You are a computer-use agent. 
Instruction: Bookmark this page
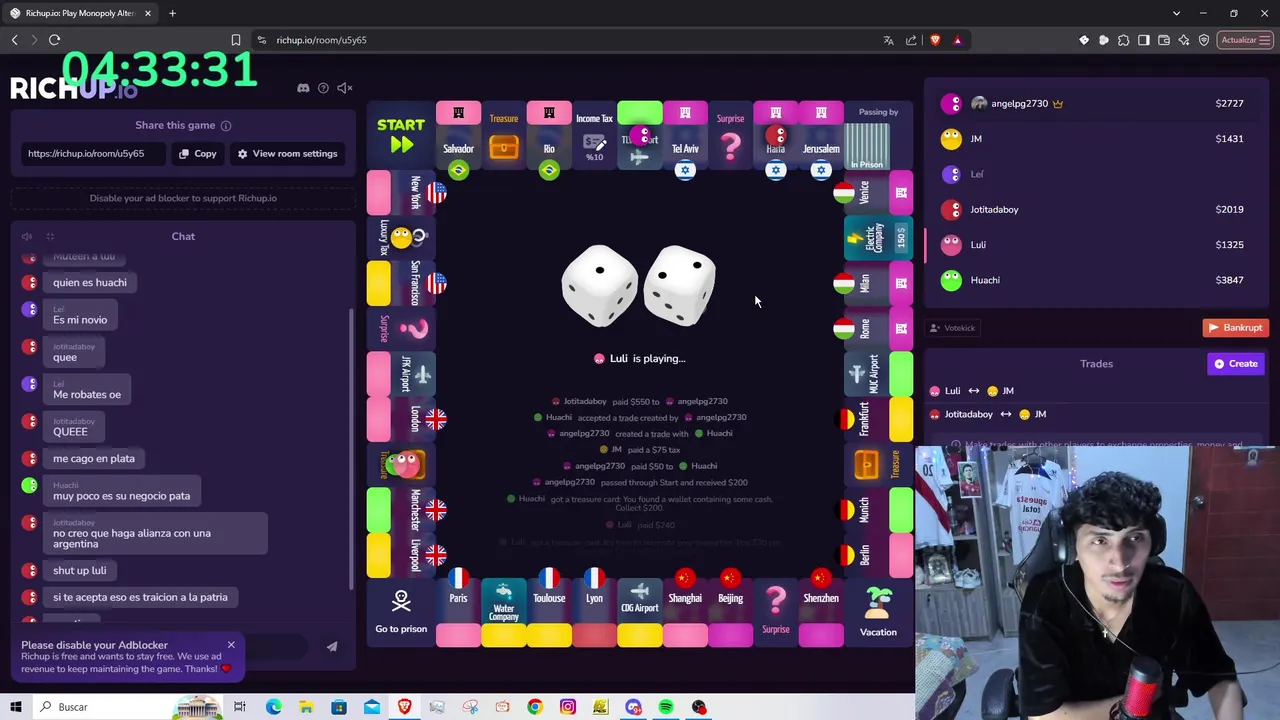[x=236, y=40]
